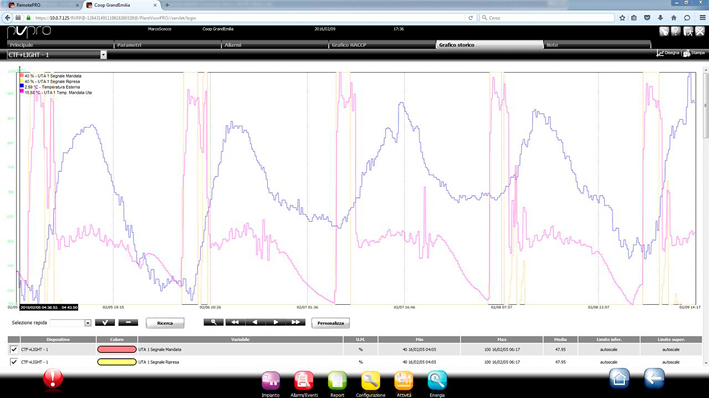This screenshot has width=709, height=398.
Task: Open the Impianto section icon
Action: pyautogui.click(x=271, y=381)
